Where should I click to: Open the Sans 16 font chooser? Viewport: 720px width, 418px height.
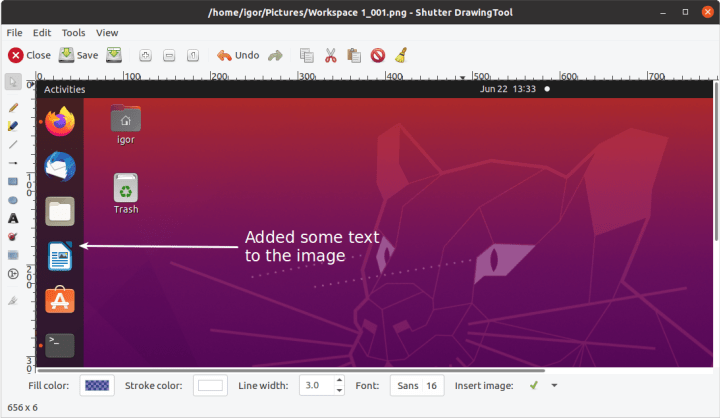[417, 385]
